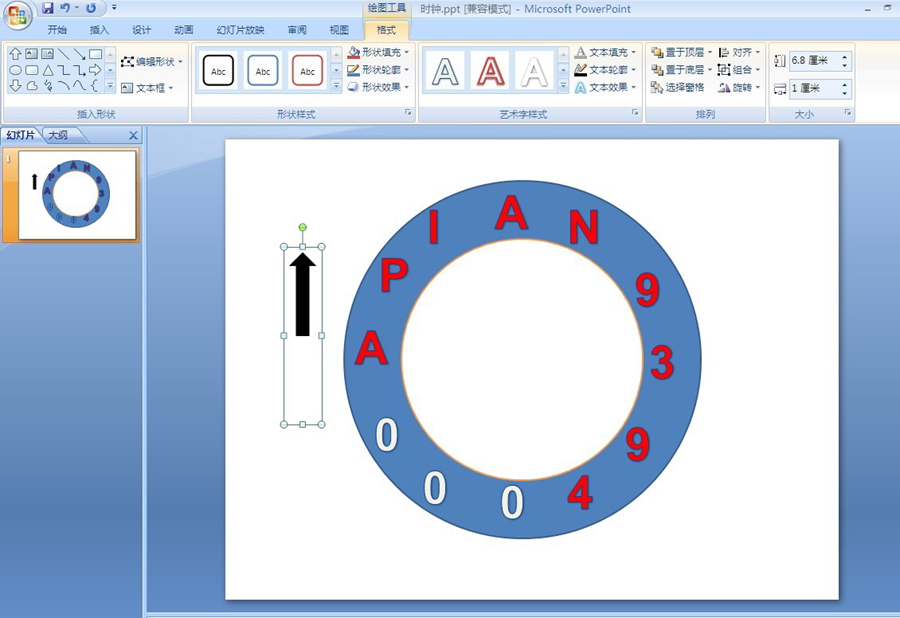Open the 大小 size dialog launcher

[x=848, y=112]
